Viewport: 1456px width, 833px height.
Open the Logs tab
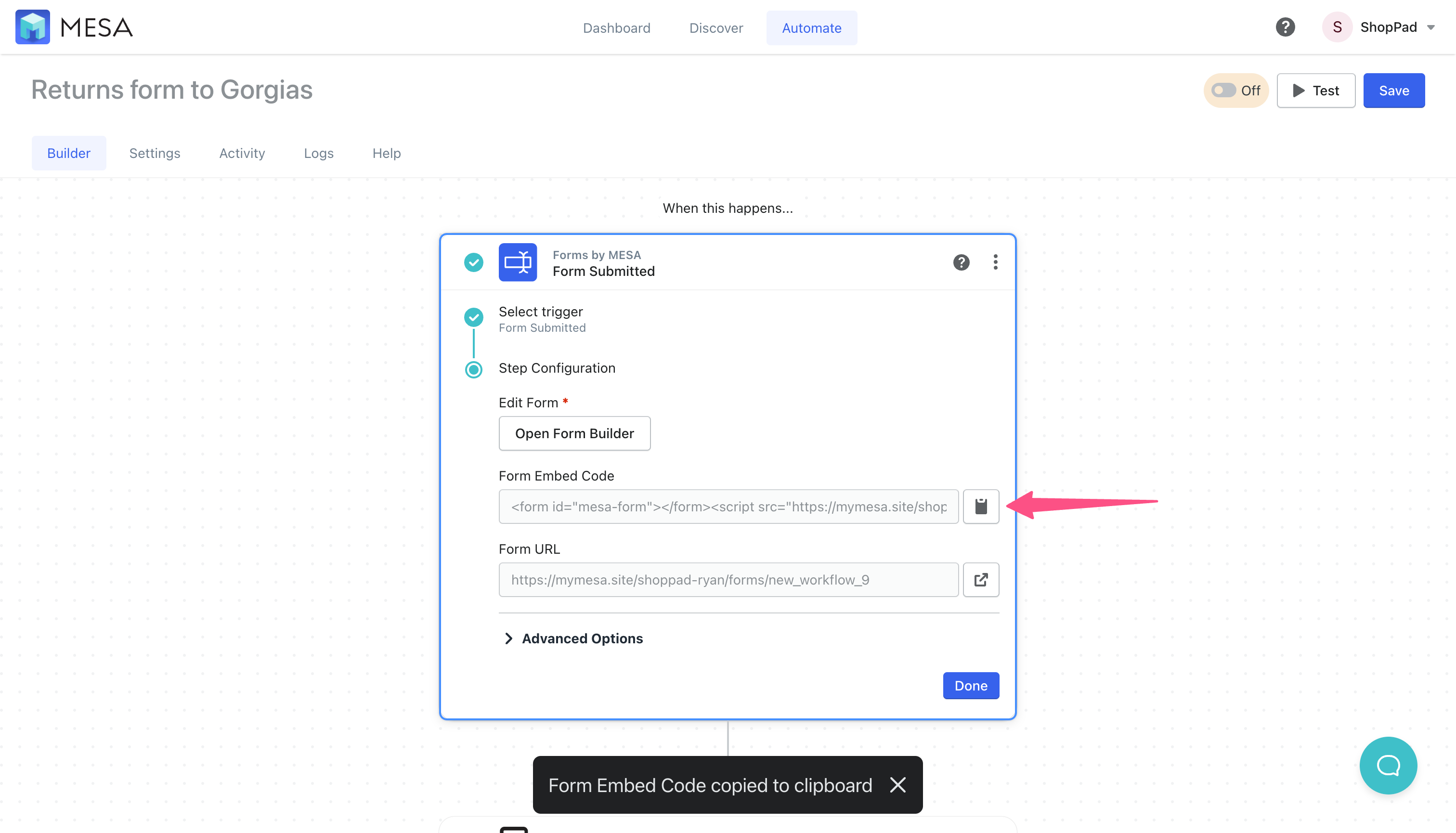(x=319, y=153)
